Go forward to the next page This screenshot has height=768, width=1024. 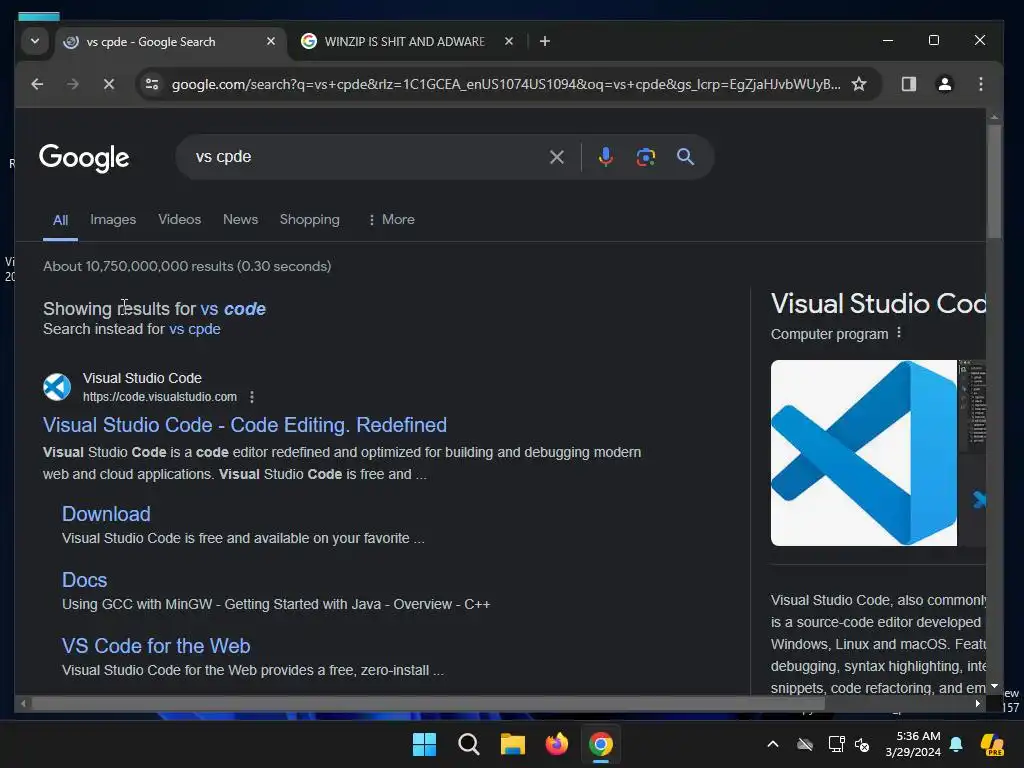(72, 84)
